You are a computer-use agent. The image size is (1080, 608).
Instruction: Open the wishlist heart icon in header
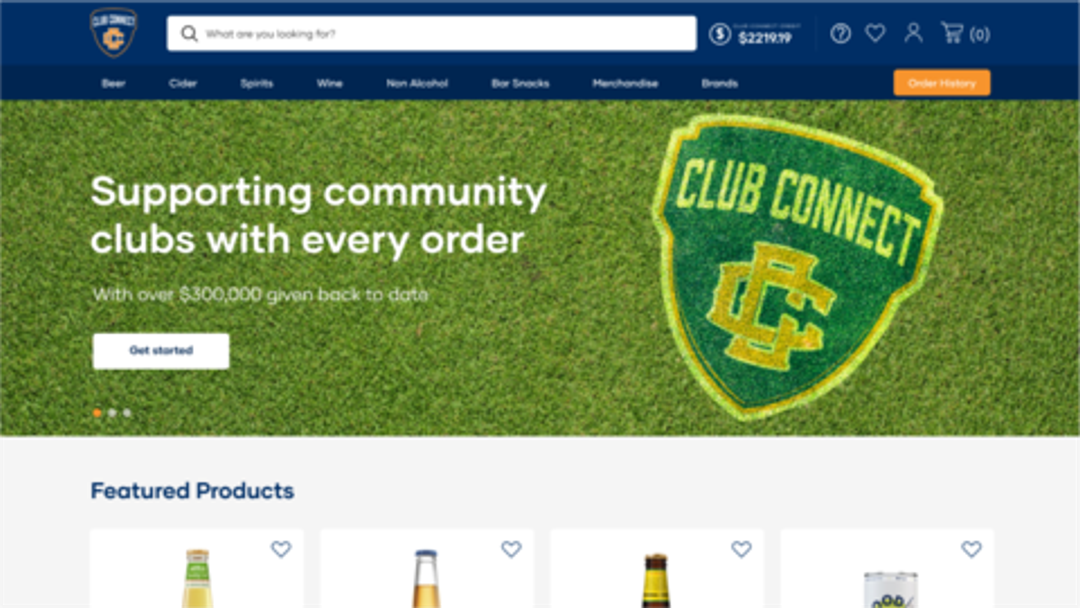point(875,33)
